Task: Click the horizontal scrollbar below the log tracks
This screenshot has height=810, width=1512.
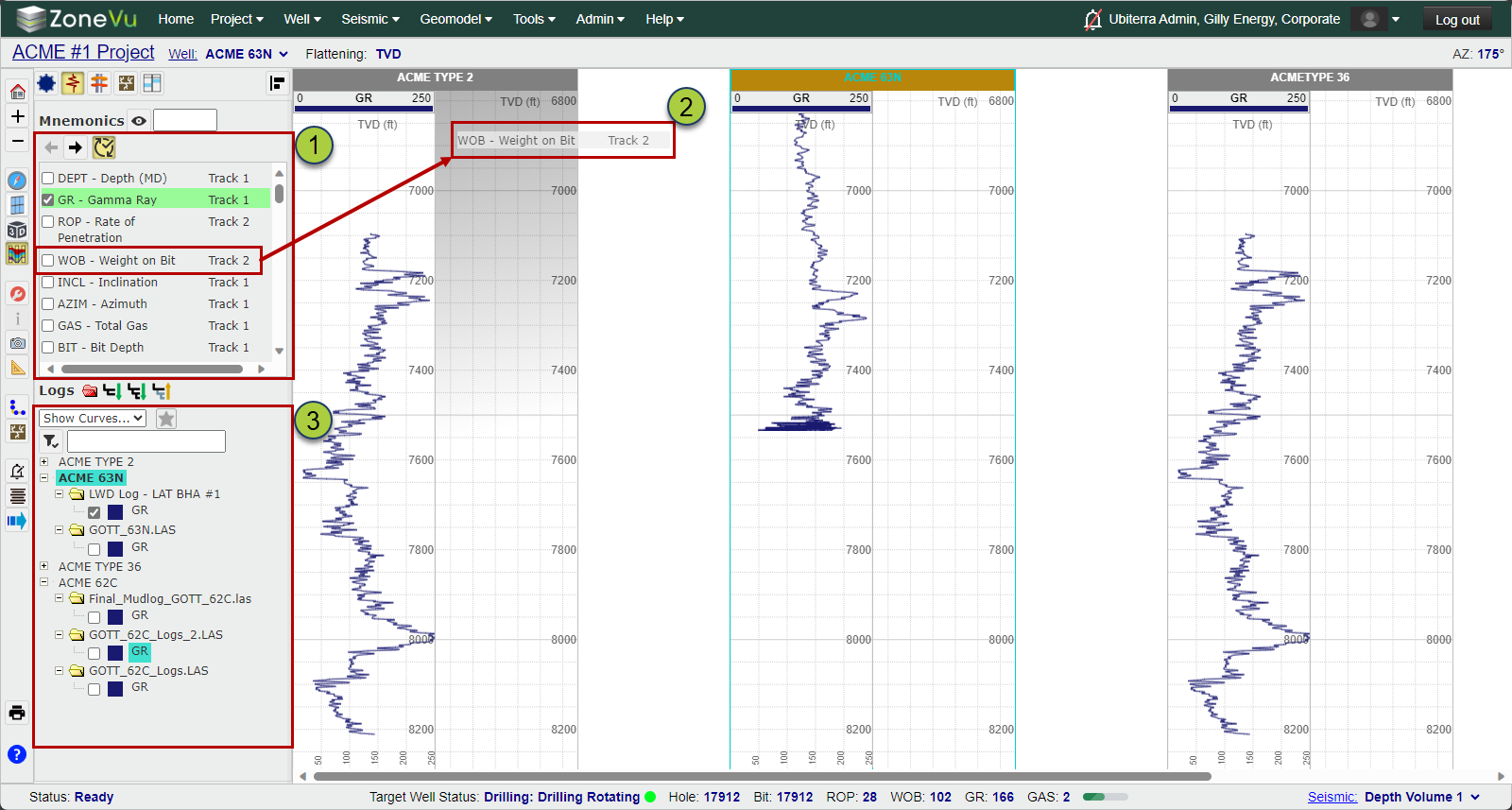Action: [x=763, y=776]
